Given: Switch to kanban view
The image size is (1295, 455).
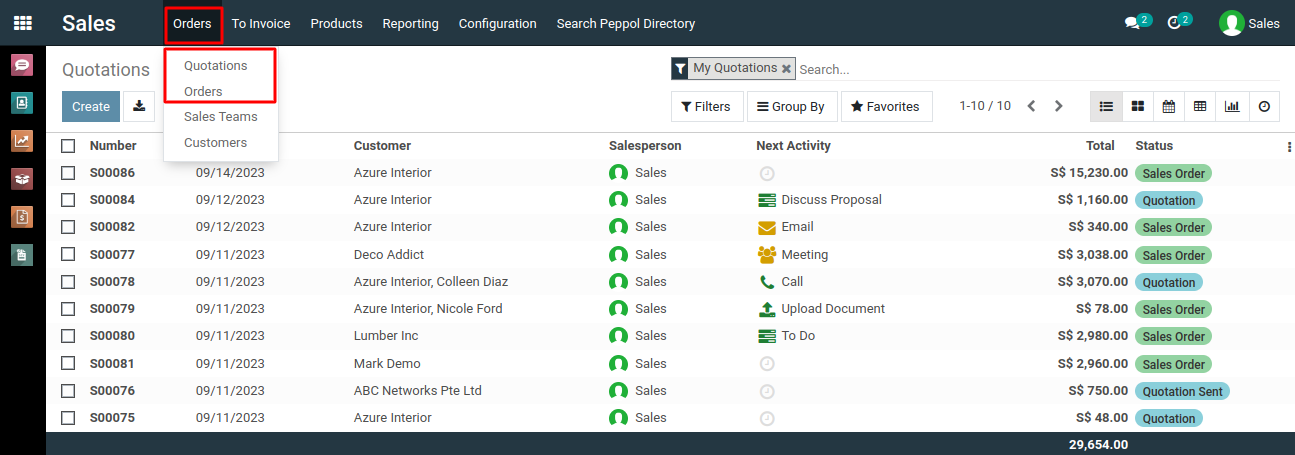Looking at the screenshot, I should pos(1137,106).
